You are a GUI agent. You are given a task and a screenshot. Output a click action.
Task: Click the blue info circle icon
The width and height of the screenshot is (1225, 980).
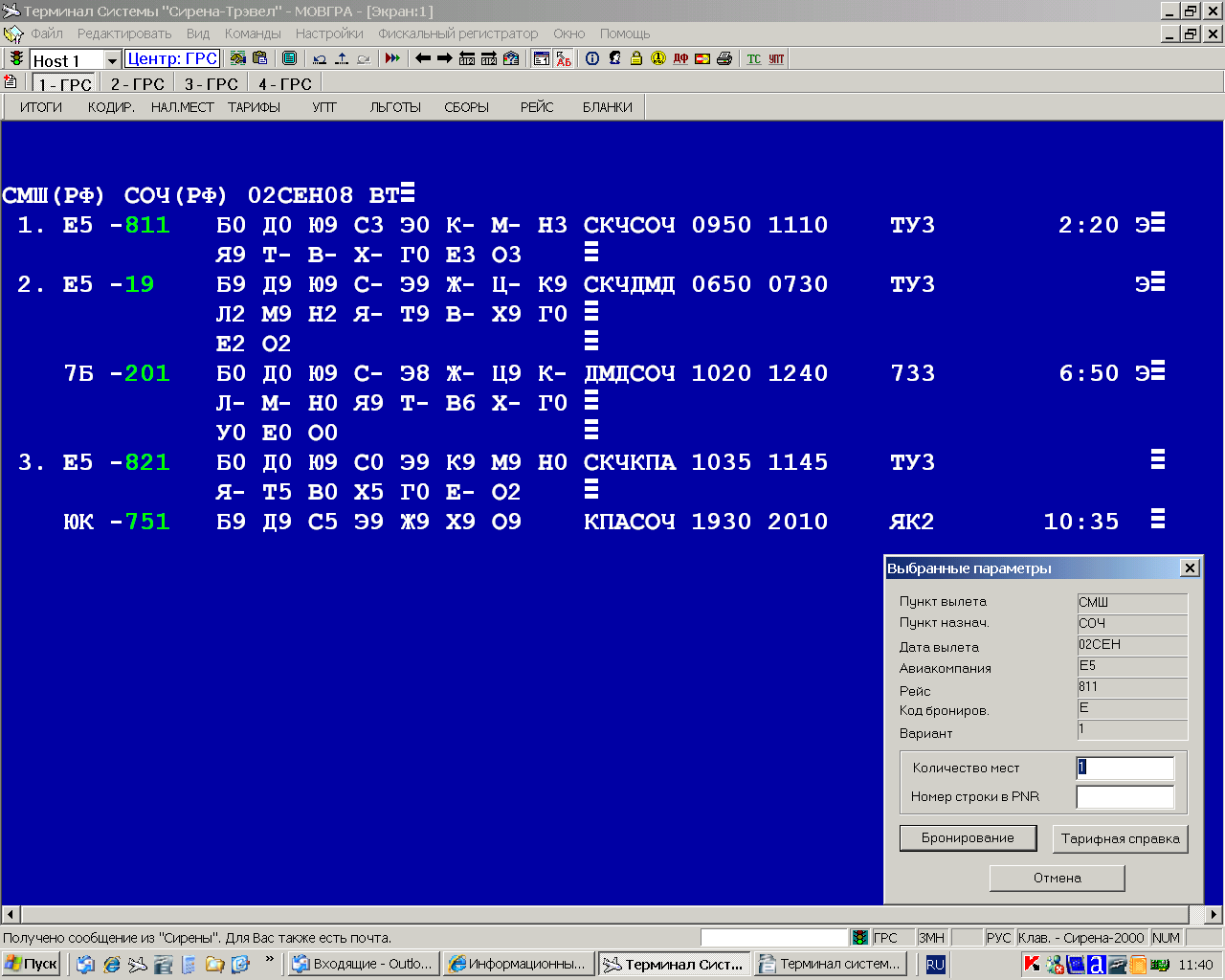(592, 58)
